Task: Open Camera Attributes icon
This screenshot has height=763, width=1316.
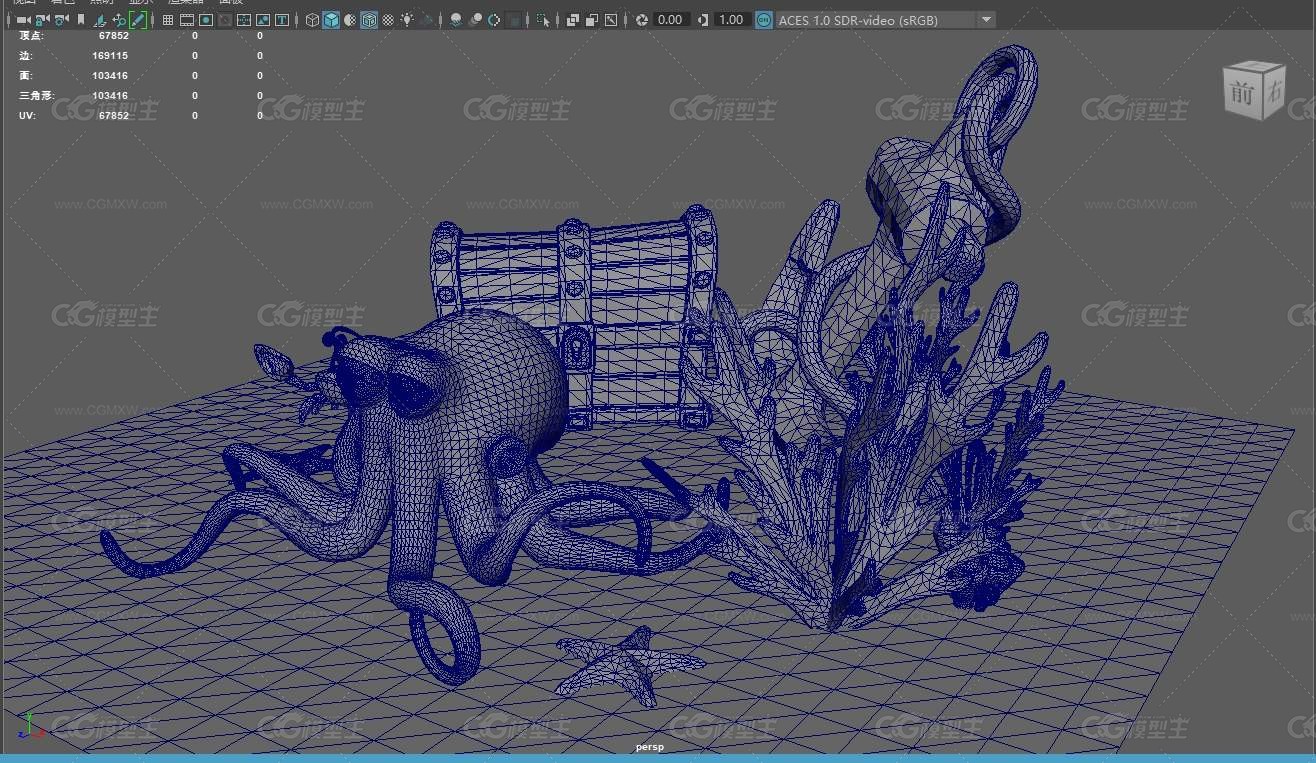Action: pos(62,20)
